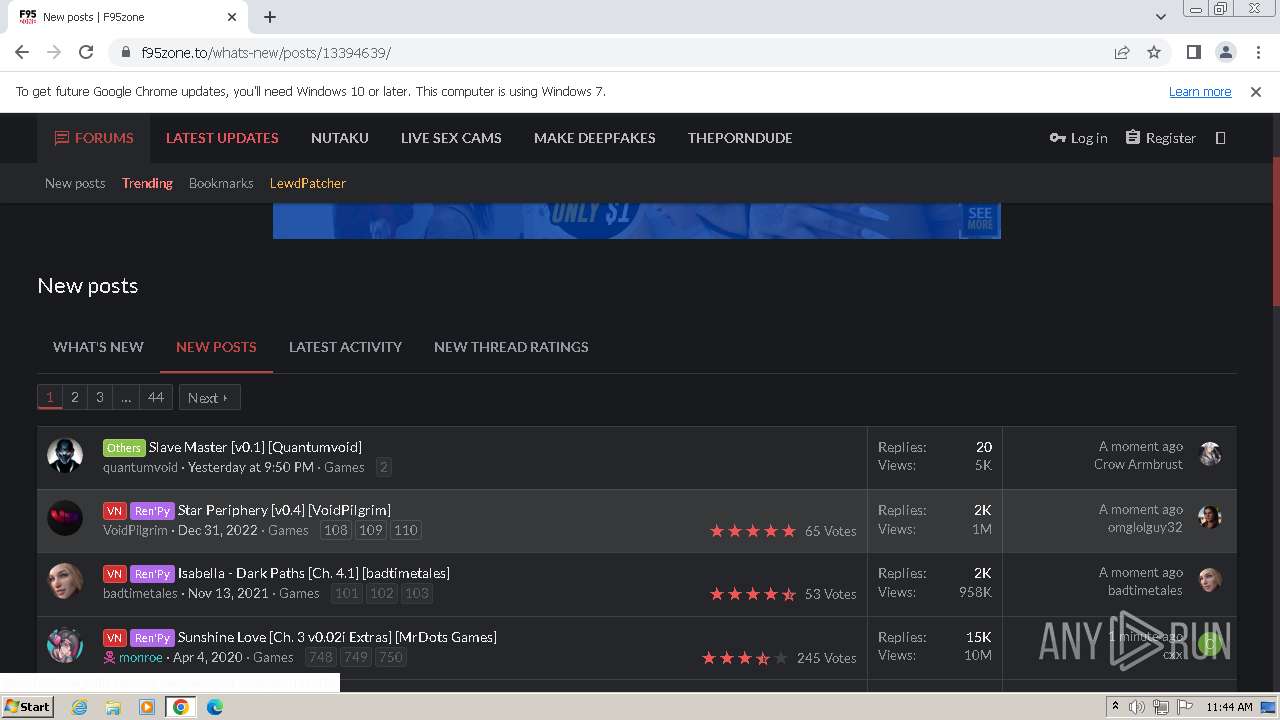This screenshot has width=1280, height=720.
Task: Open the Isabella - Dark Paths thread
Action: click(314, 573)
